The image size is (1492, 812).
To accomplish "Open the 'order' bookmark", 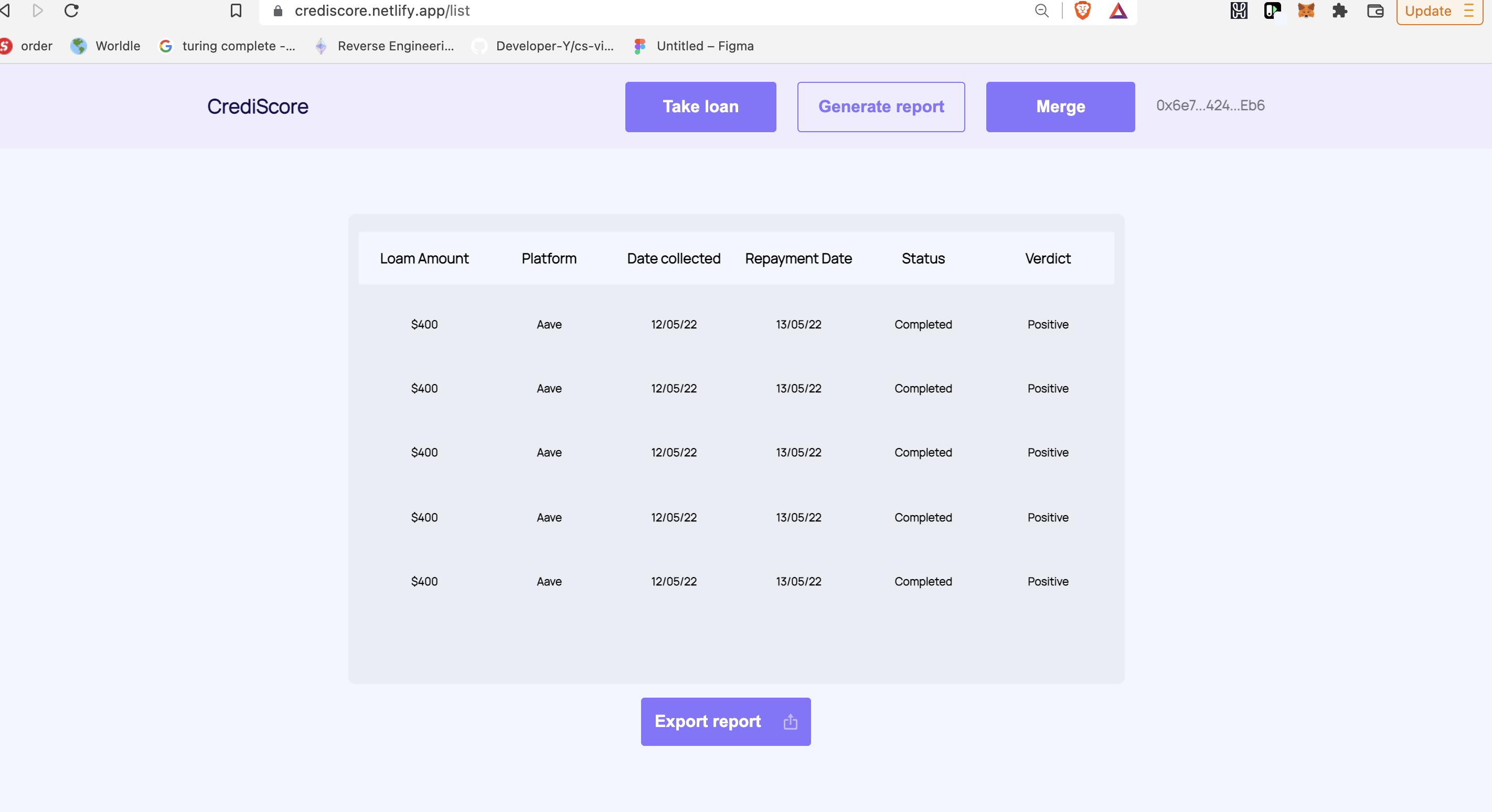I will pos(27,46).
